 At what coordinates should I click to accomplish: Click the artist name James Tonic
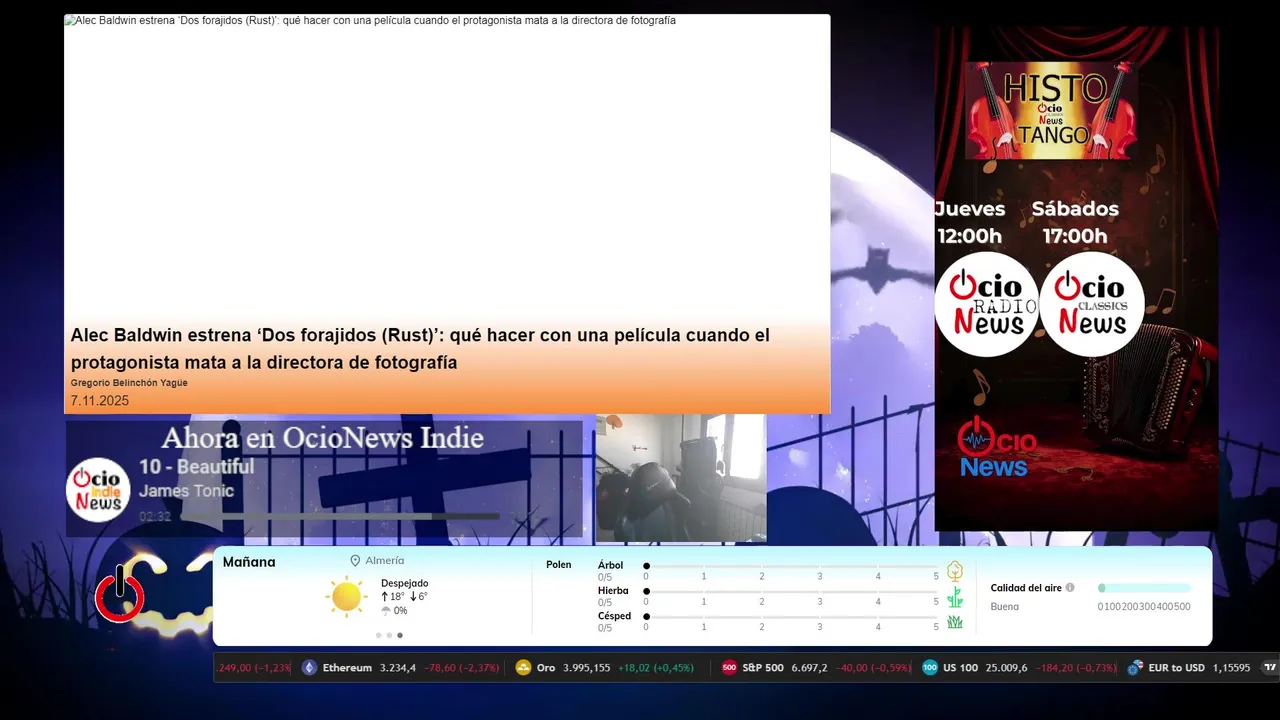(x=186, y=491)
